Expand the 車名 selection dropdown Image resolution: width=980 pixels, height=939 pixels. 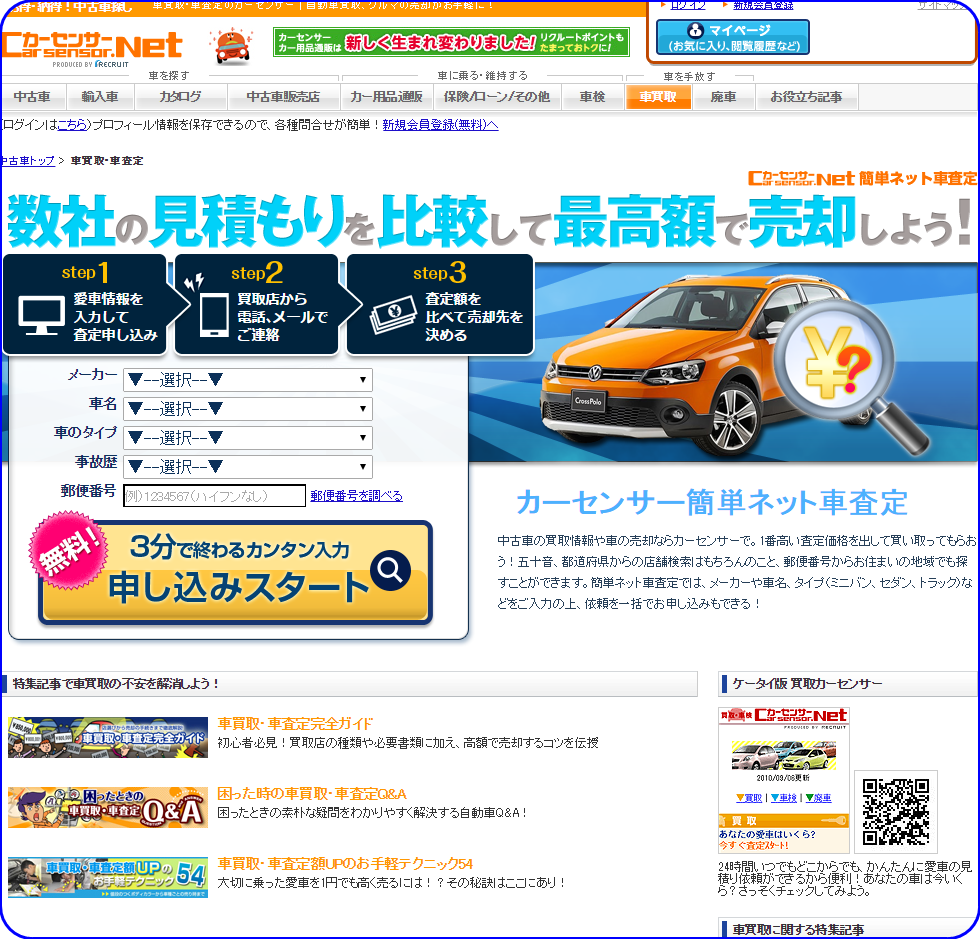[x=247, y=409]
